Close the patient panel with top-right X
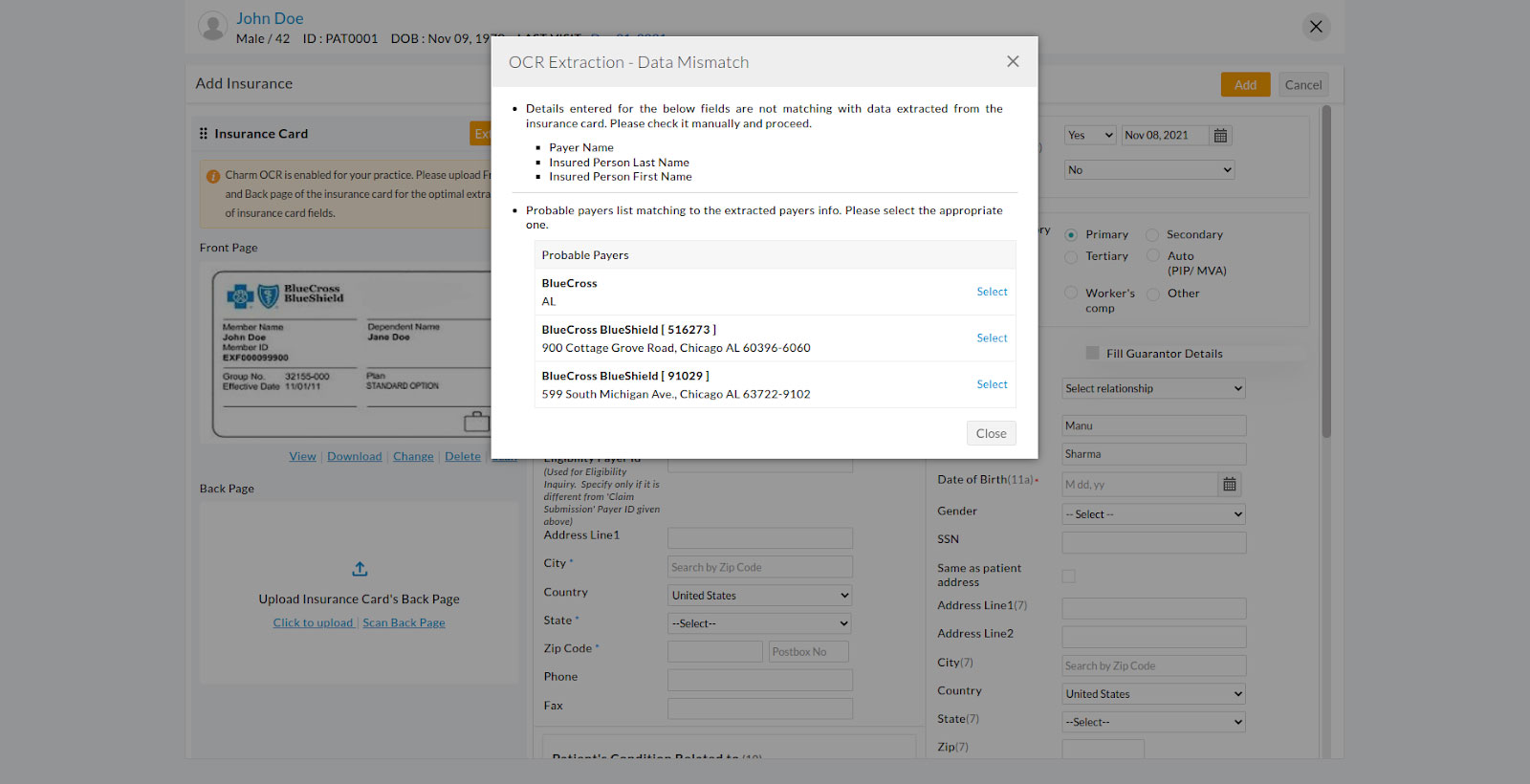 1316,27
